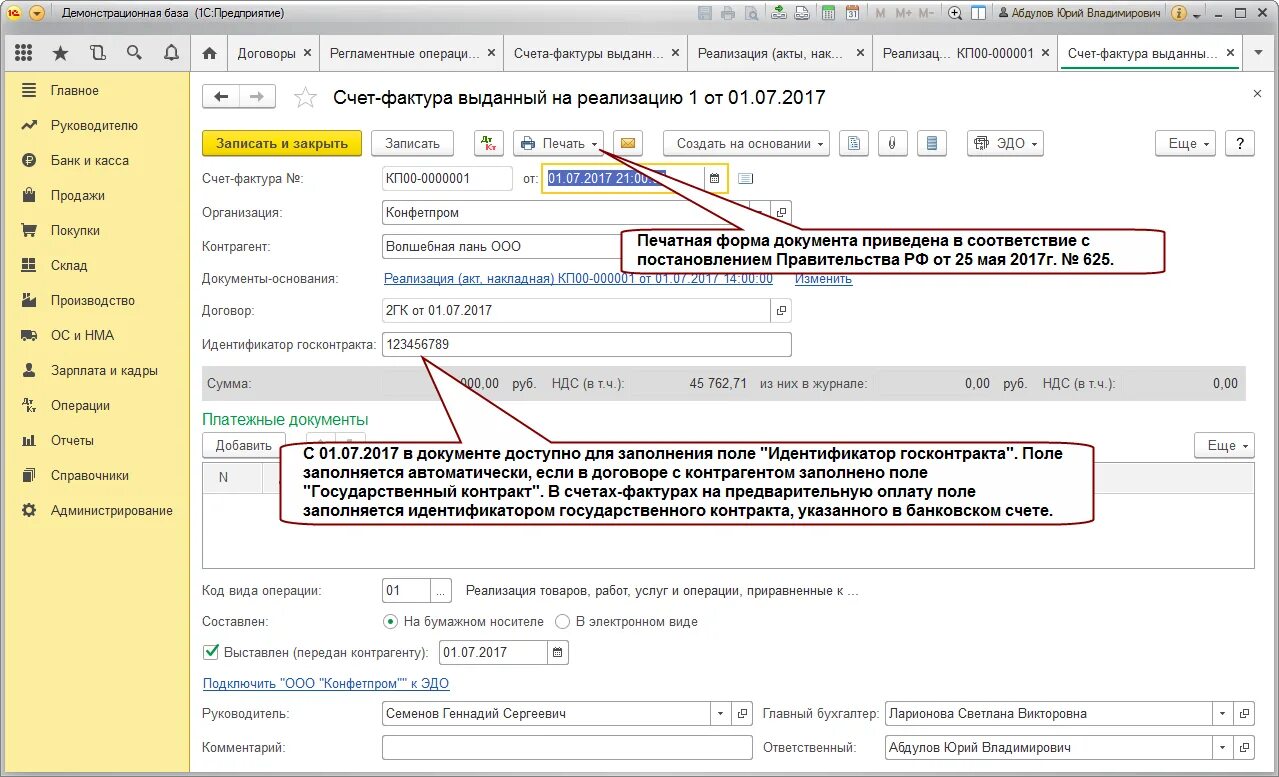Image resolution: width=1279 pixels, height=777 pixels.
Task: Open the reports sheet icon in toolbar
Action: point(853,143)
